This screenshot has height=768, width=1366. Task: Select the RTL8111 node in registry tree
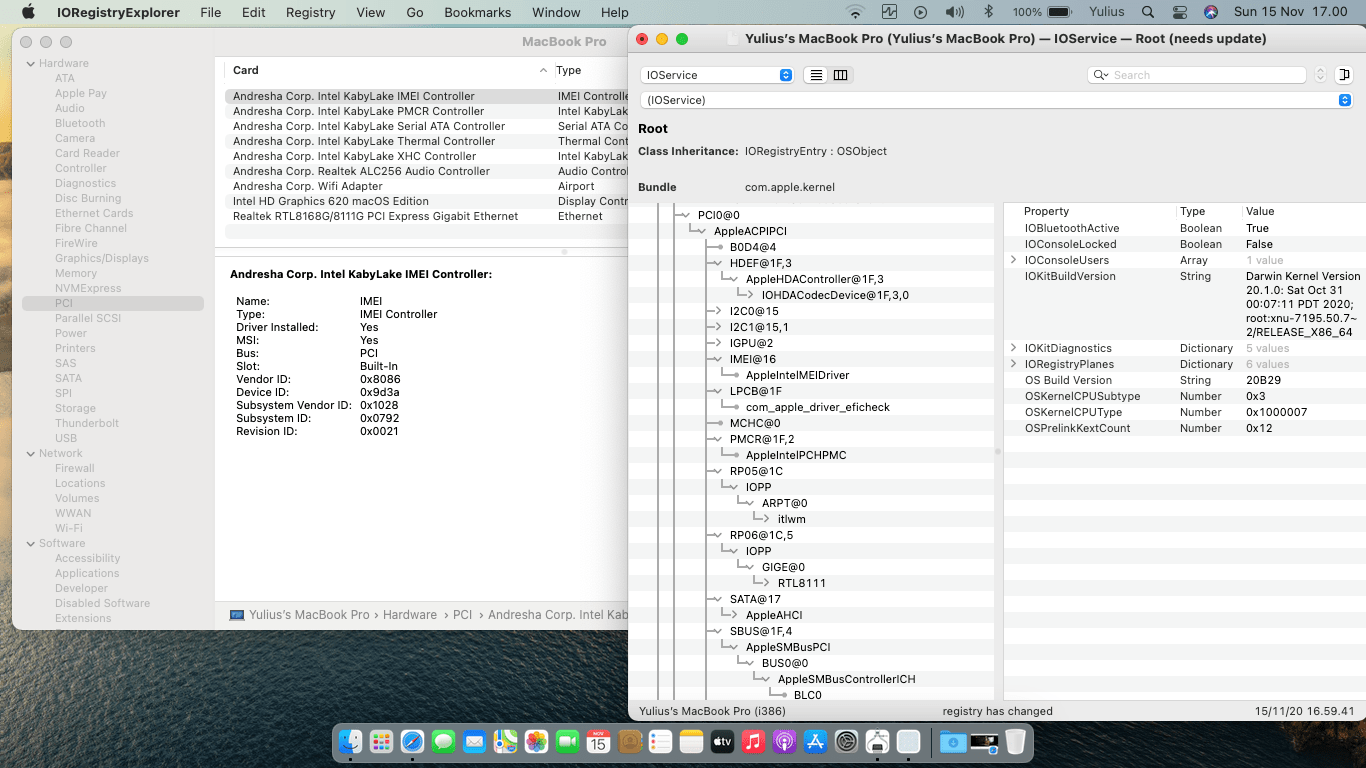(802, 583)
